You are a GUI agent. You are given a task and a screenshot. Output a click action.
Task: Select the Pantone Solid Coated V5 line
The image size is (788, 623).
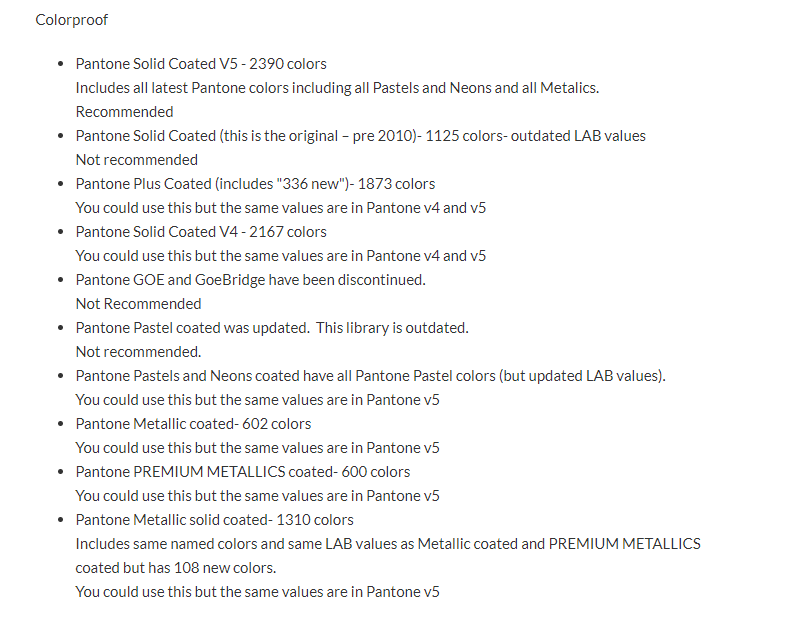click(x=201, y=64)
